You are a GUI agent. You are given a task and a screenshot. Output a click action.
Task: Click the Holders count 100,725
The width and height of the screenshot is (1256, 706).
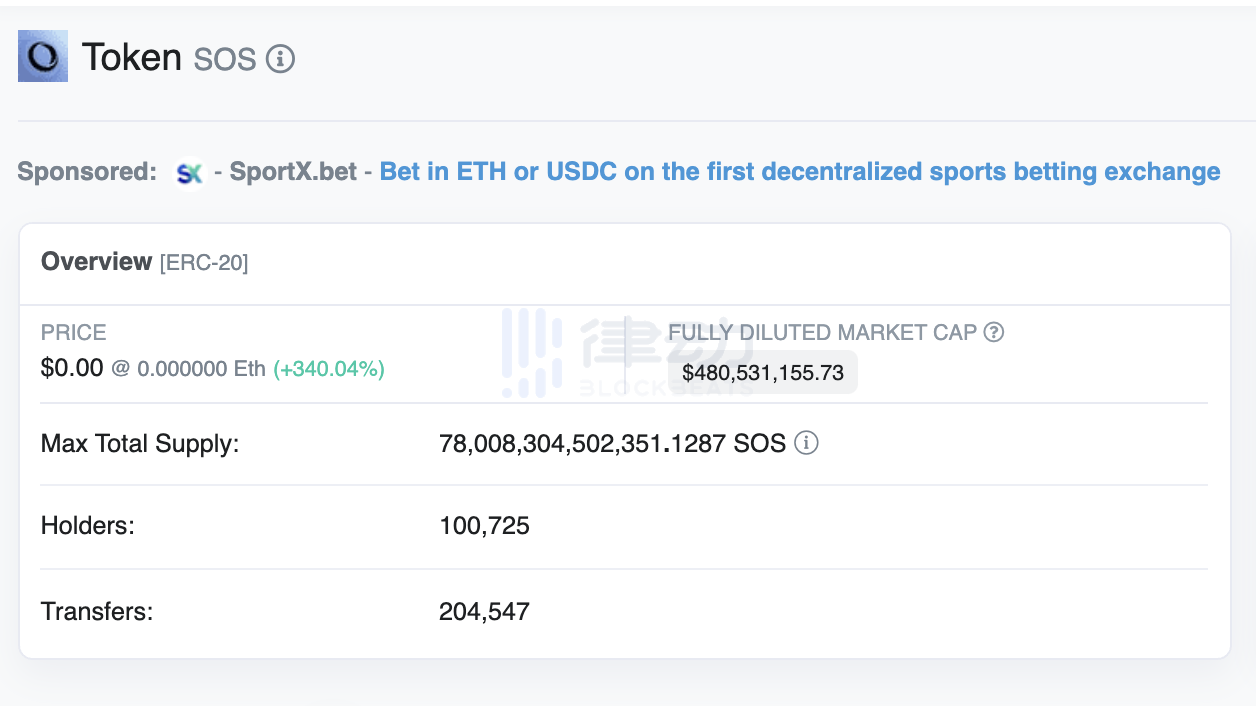click(484, 526)
